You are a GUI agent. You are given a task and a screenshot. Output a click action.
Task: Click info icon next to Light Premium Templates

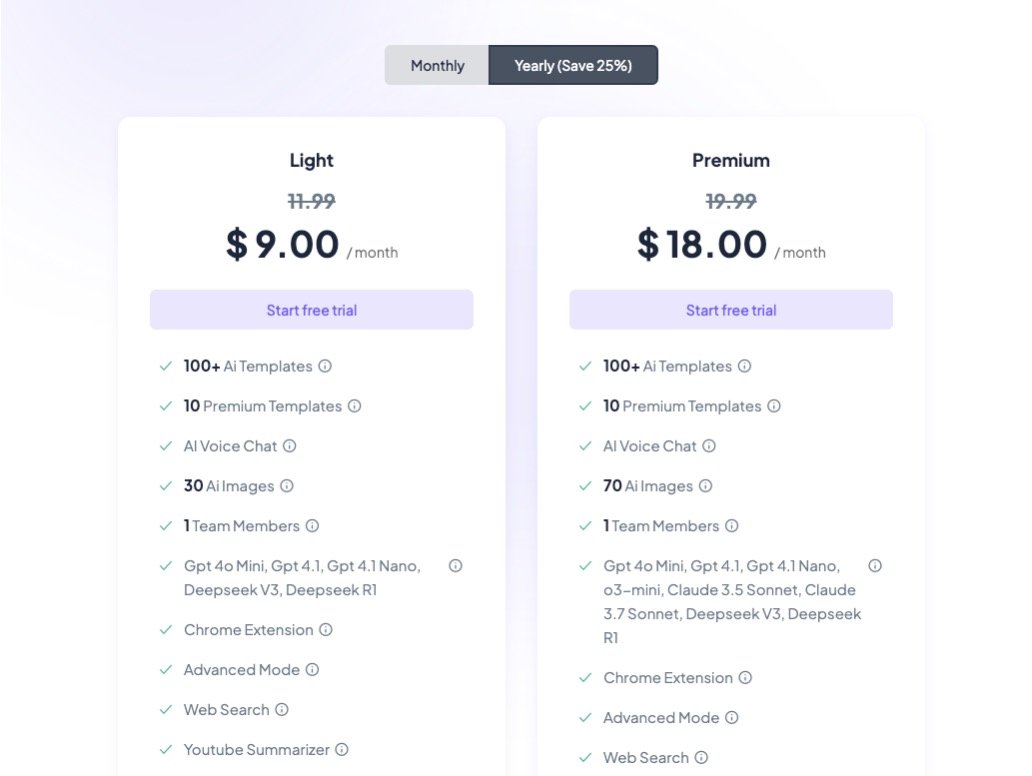point(354,406)
